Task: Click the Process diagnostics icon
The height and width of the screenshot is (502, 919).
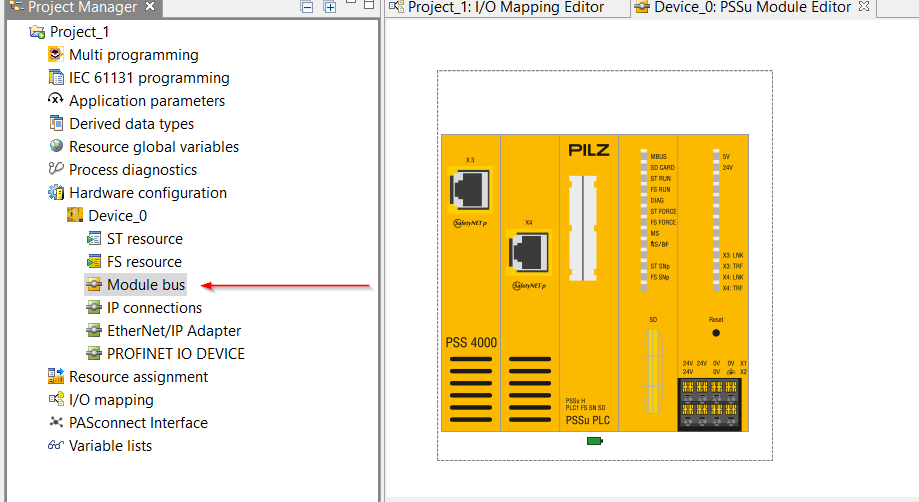Action: [56, 169]
